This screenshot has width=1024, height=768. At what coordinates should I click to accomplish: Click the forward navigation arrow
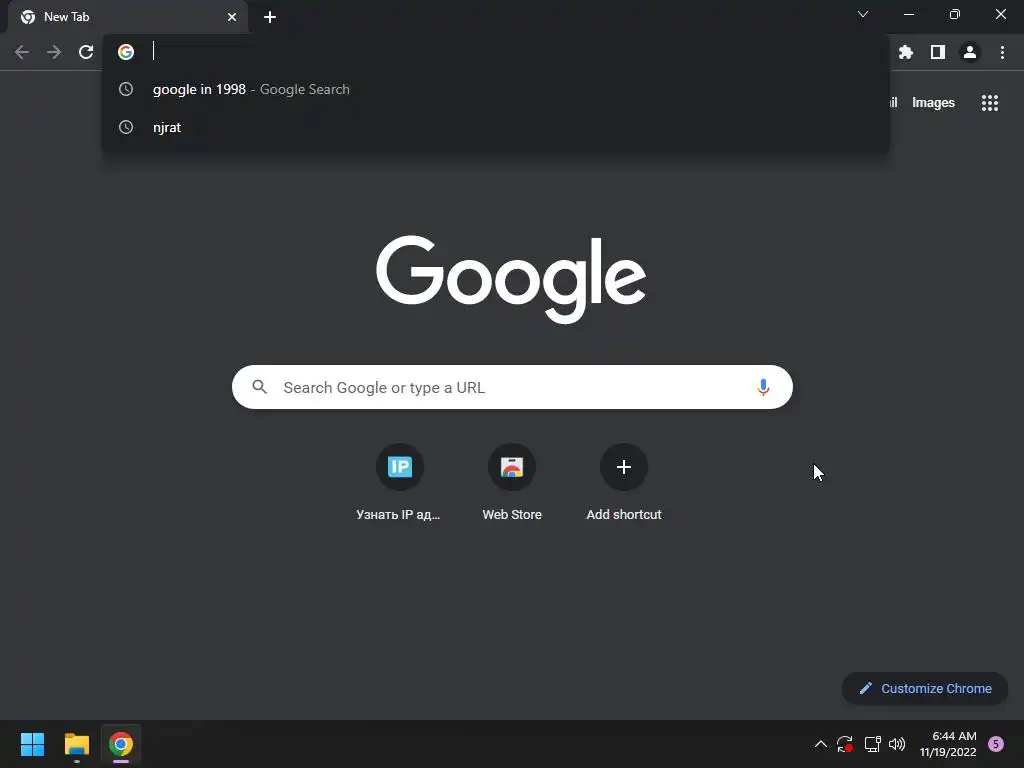coord(54,52)
